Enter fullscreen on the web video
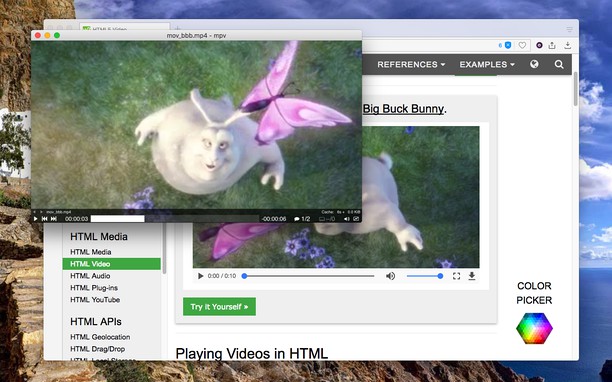Image resolution: width=612 pixels, height=382 pixels. 456,276
